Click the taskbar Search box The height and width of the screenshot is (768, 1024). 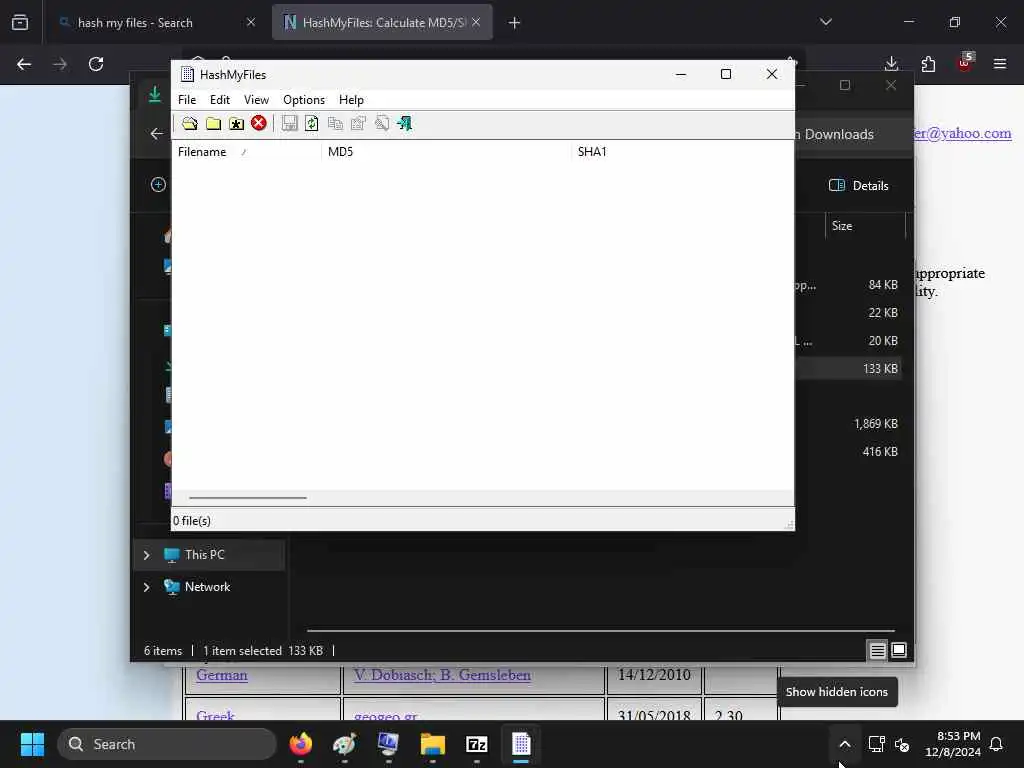pyautogui.click(x=167, y=744)
